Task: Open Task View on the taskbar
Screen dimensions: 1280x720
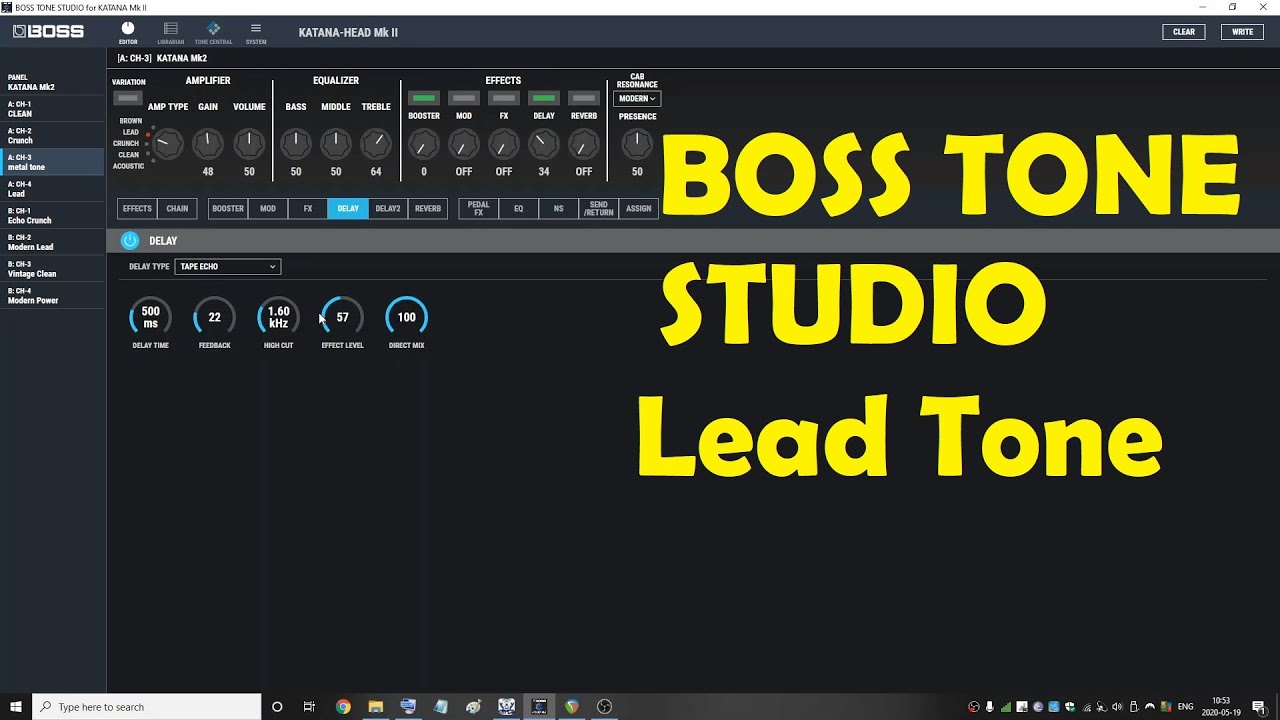Action: (x=309, y=706)
